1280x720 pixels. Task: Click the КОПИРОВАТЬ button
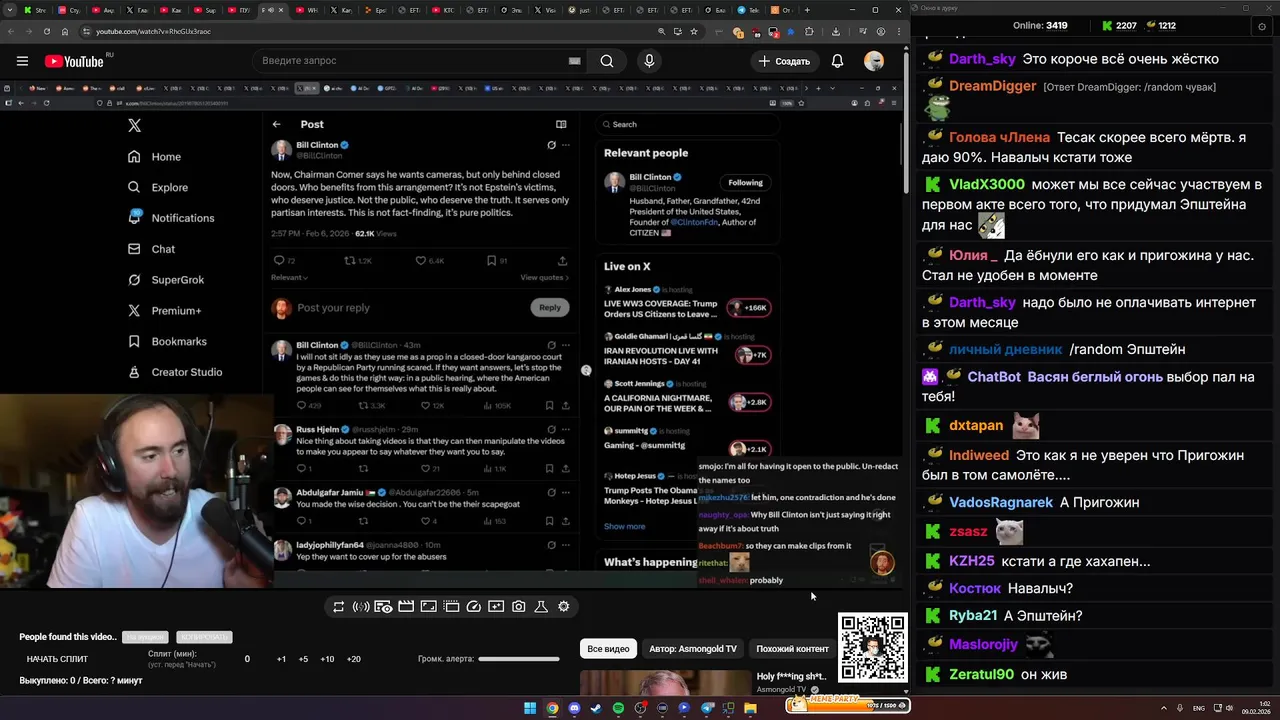tap(204, 637)
